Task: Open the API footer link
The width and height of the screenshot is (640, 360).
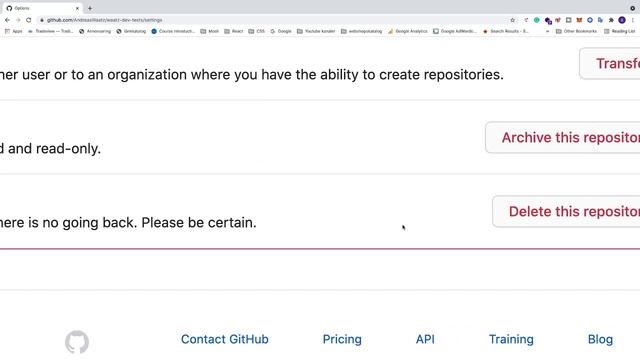Action: (425, 339)
